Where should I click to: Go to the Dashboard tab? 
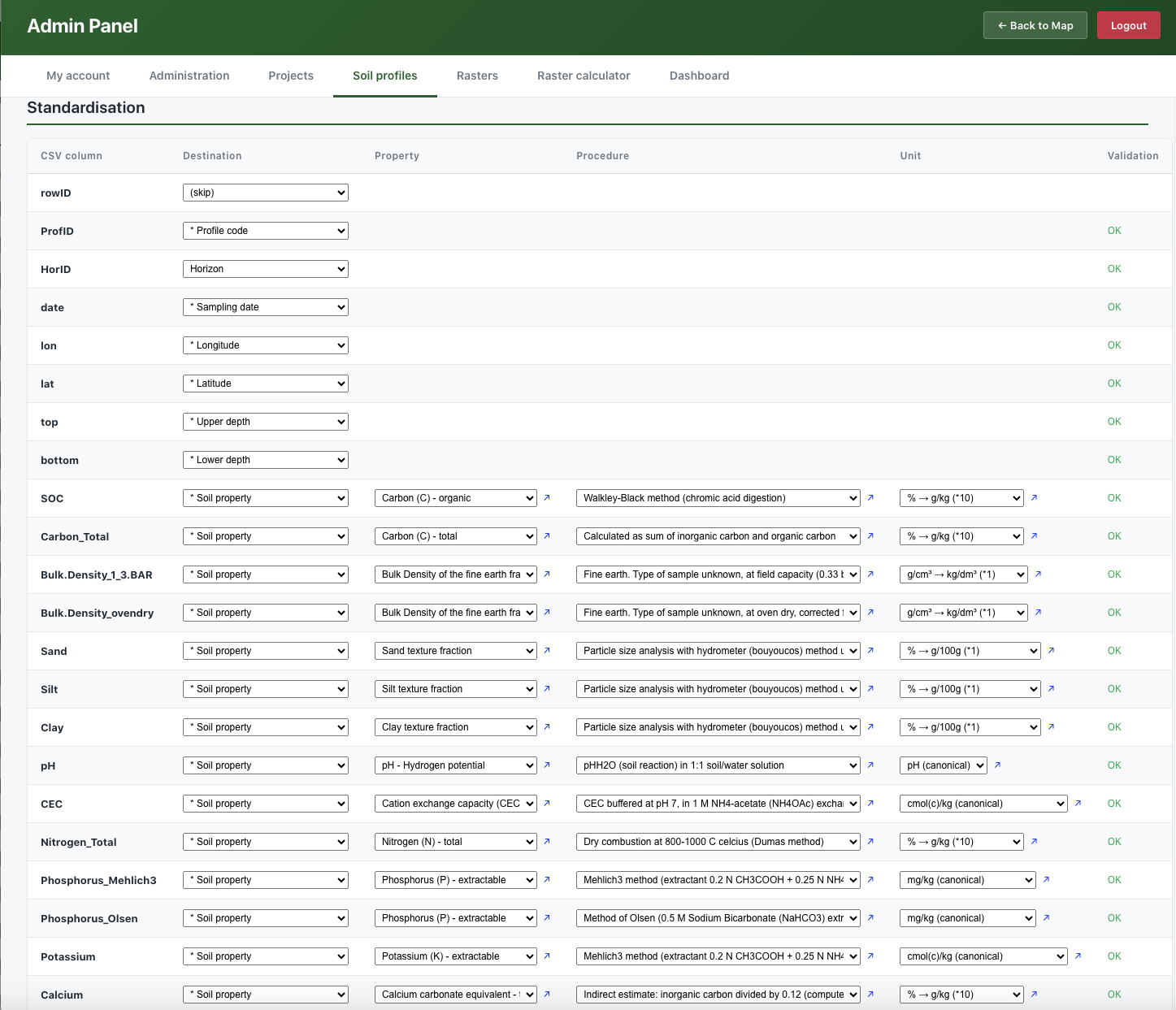click(x=700, y=76)
